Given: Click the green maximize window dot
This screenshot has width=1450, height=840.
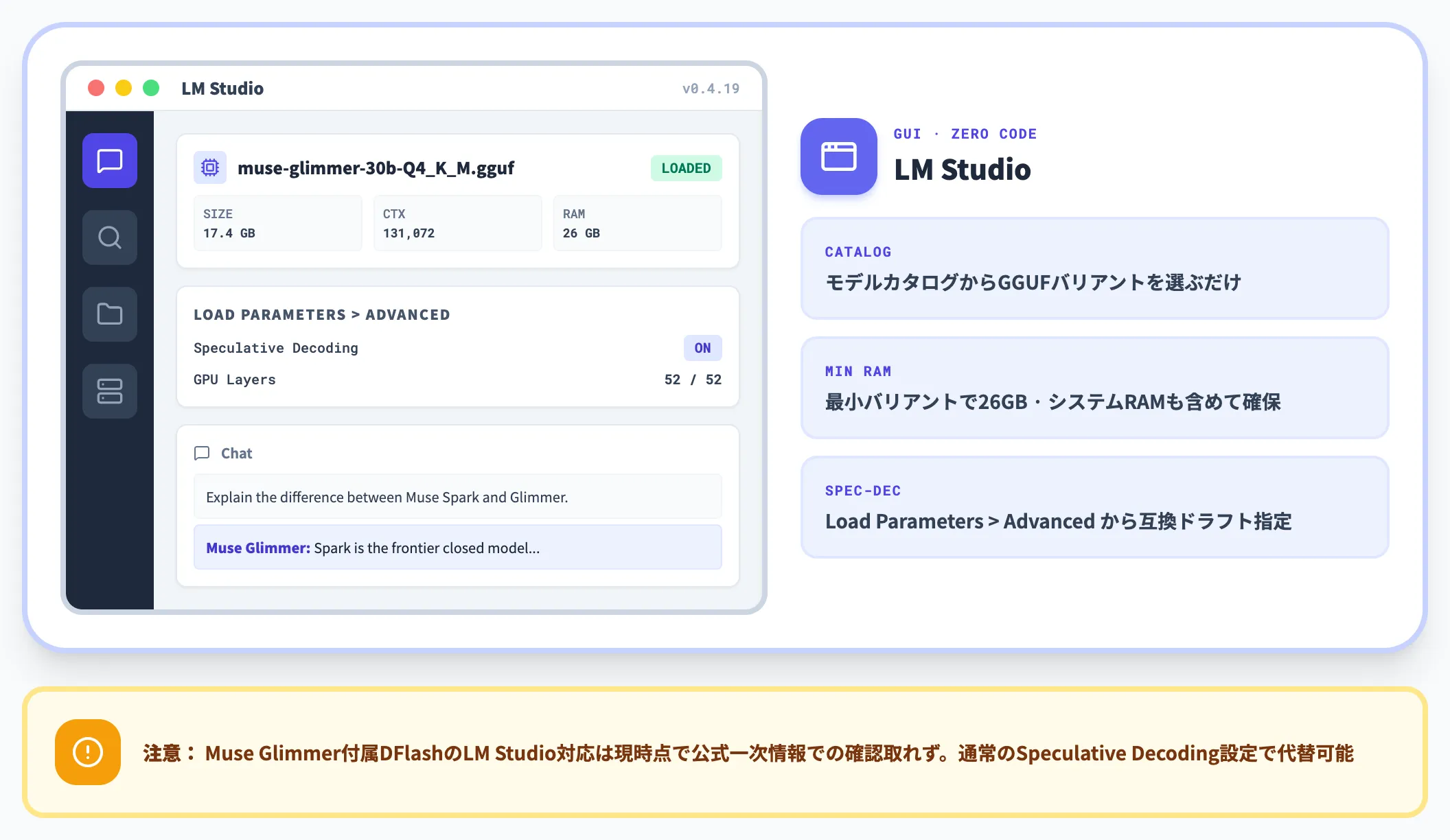Looking at the screenshot, I should (151, 88).
